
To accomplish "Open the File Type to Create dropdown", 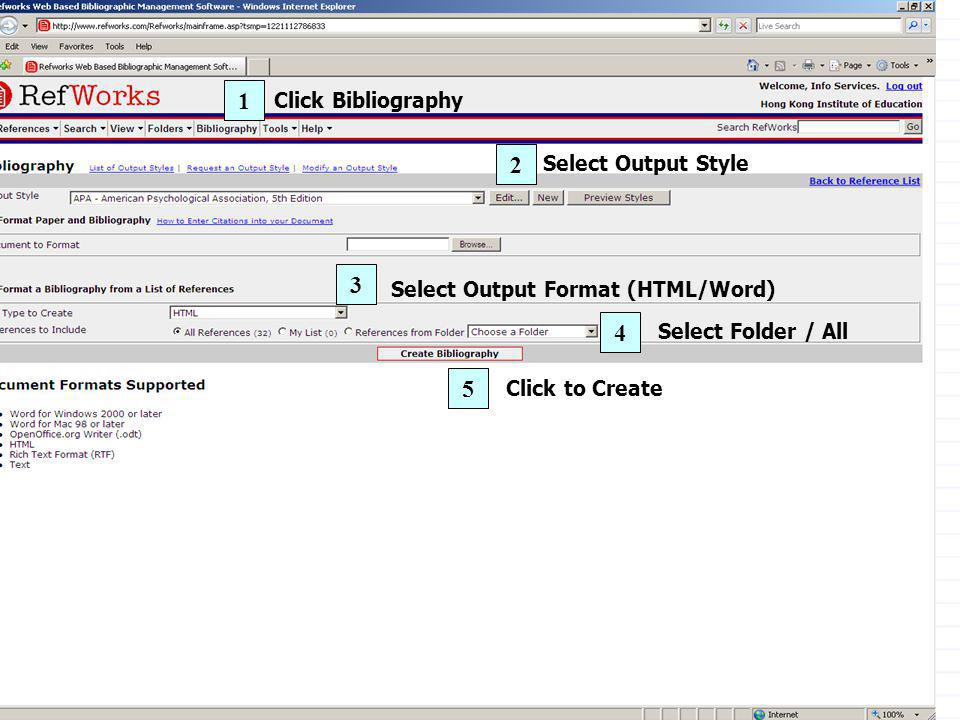I will point(341,313).
